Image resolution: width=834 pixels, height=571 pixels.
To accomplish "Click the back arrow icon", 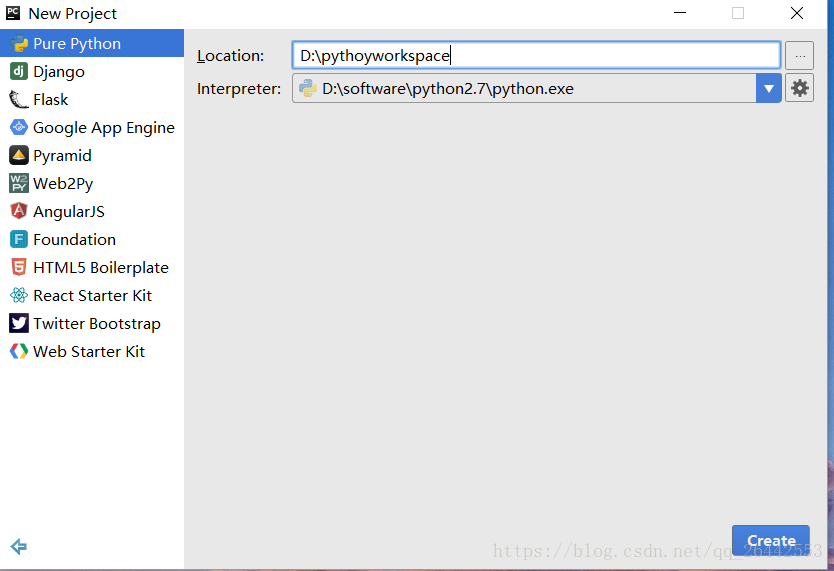I will pos(19,547).
